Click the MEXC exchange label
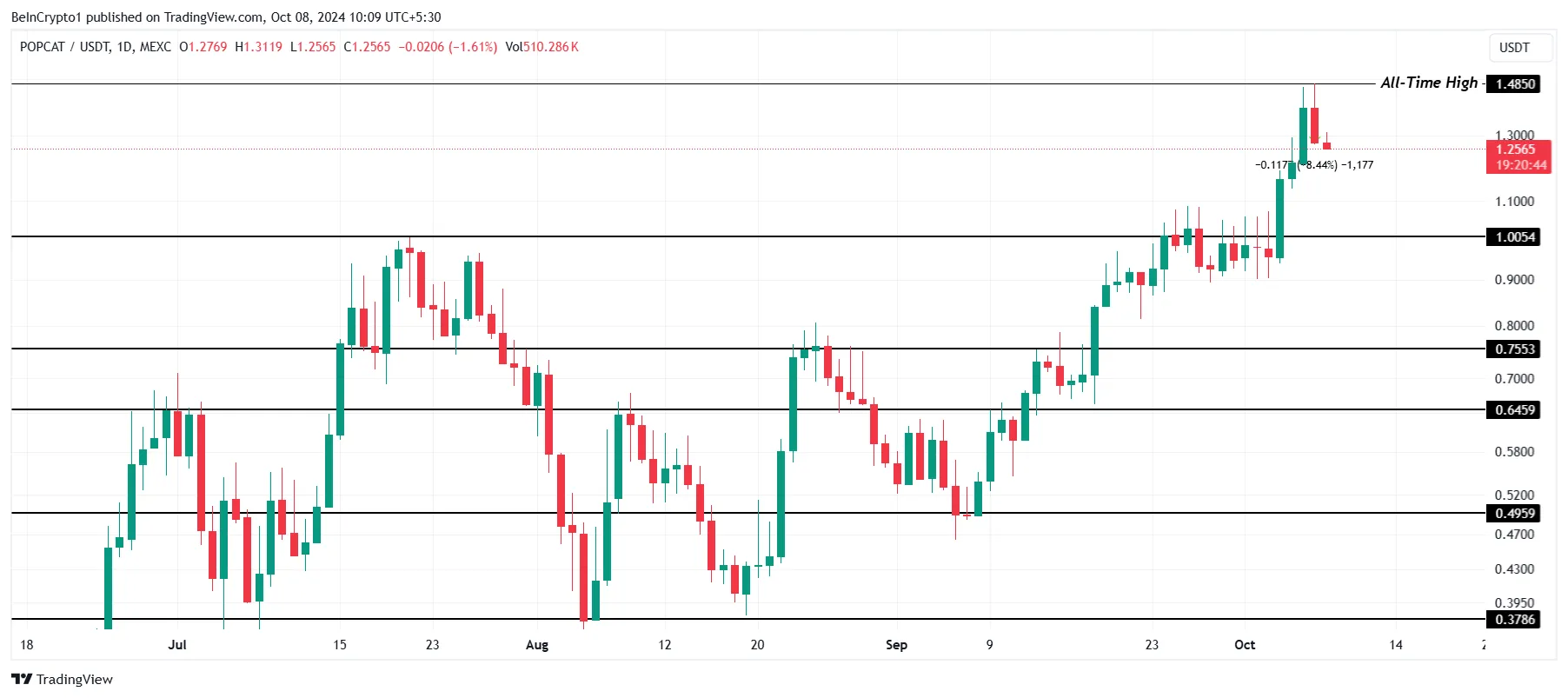1568x698 pixels. [156, 47]
